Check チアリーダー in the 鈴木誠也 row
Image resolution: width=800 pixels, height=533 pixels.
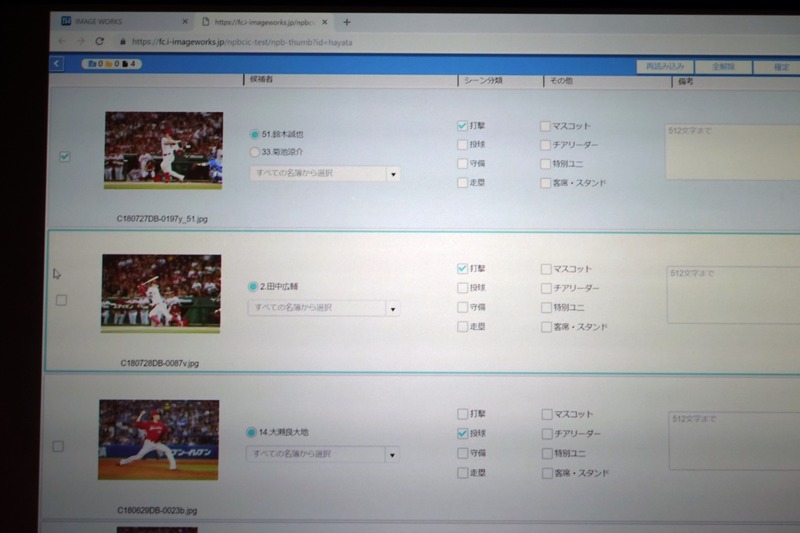click(545, 145)
